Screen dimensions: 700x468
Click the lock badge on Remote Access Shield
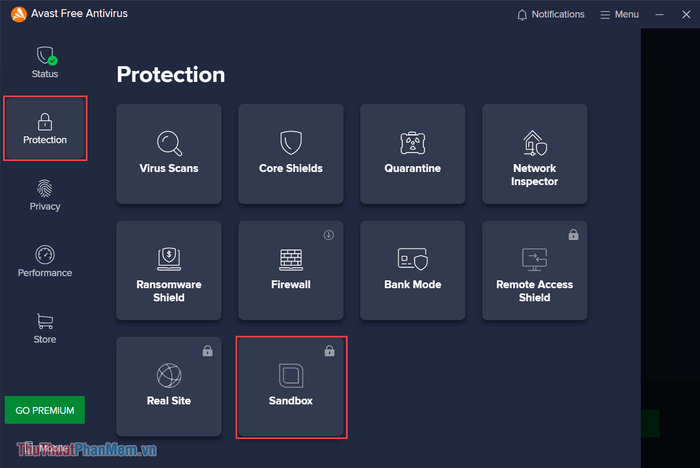[573, 234]
